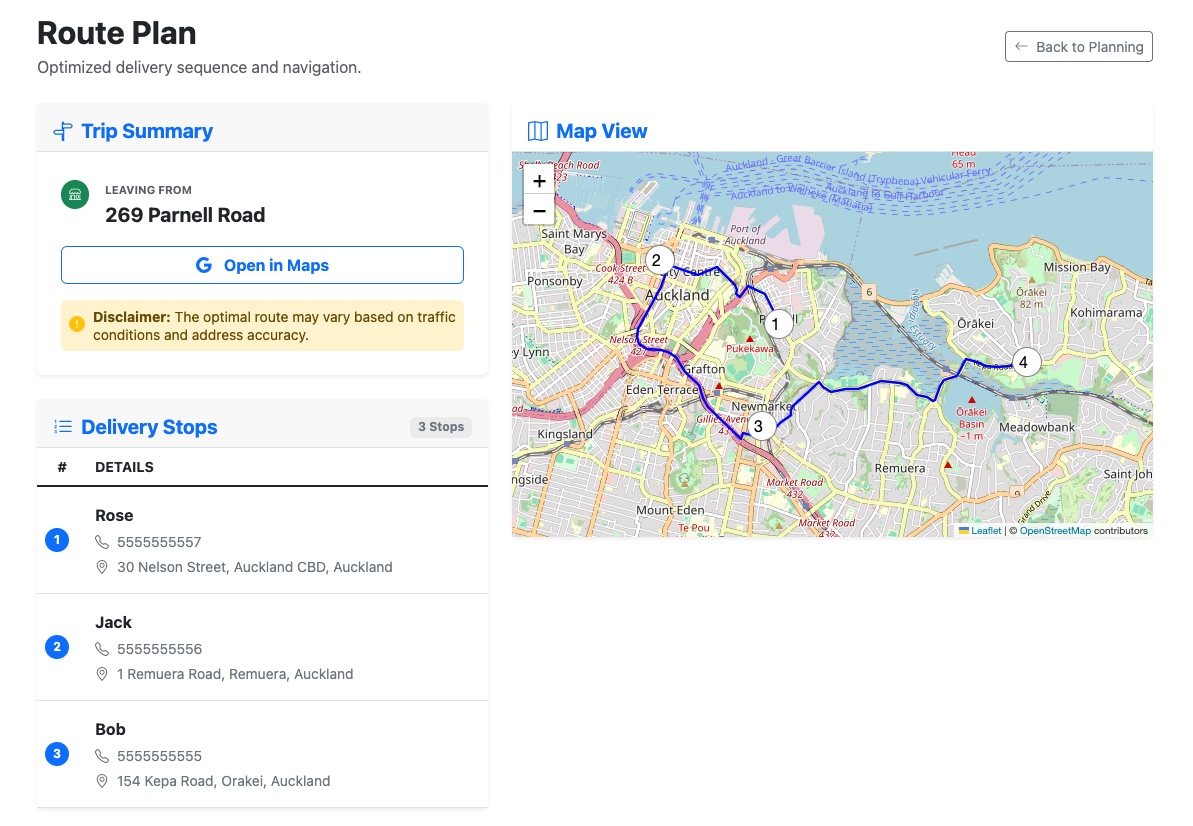Screen dimensions: 1193x826
Task: Click the phone icon beside Bob's number
Action: coord(101,755)
